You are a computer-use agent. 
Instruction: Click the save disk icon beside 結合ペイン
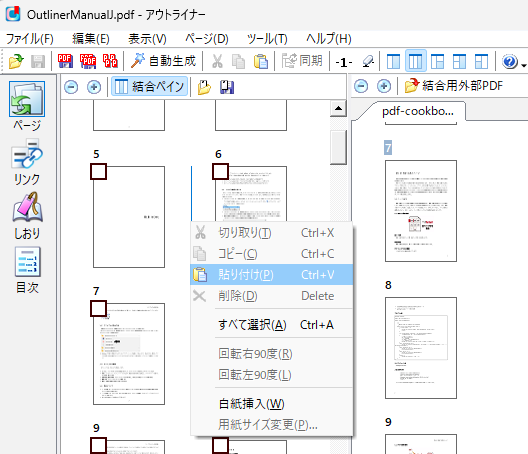pos(227,87)
